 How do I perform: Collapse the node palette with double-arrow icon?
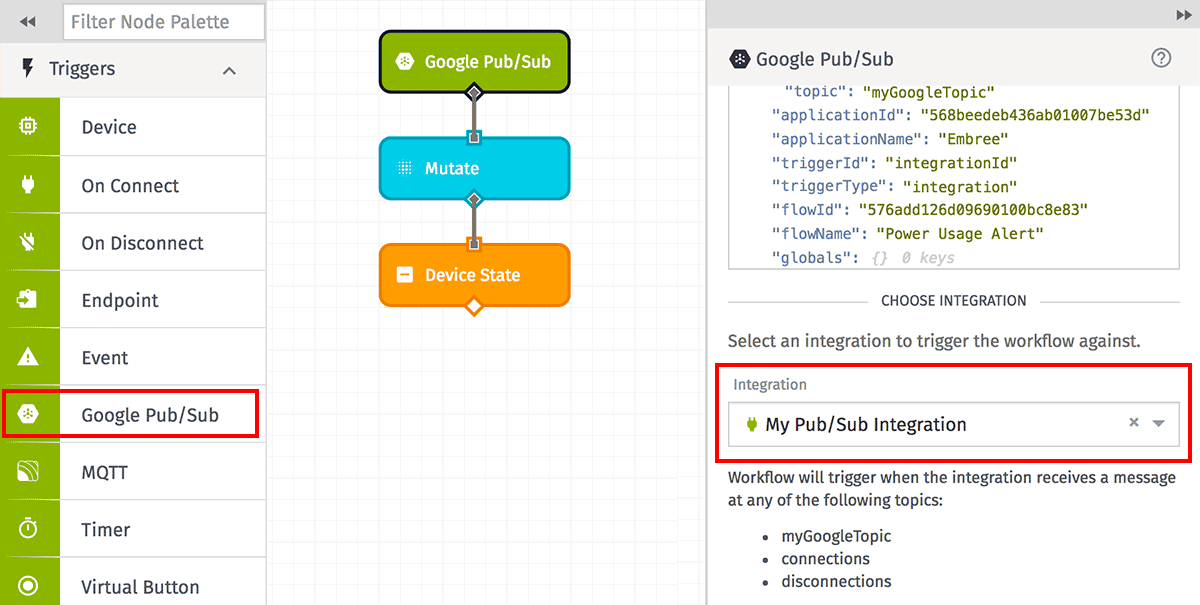click(x=28, y=21)
